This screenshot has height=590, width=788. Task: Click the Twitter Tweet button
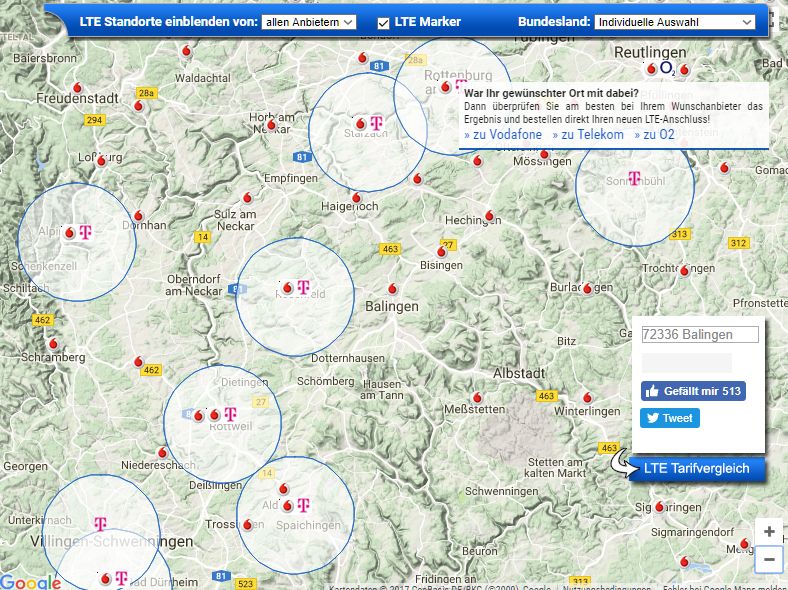[670, 418]
